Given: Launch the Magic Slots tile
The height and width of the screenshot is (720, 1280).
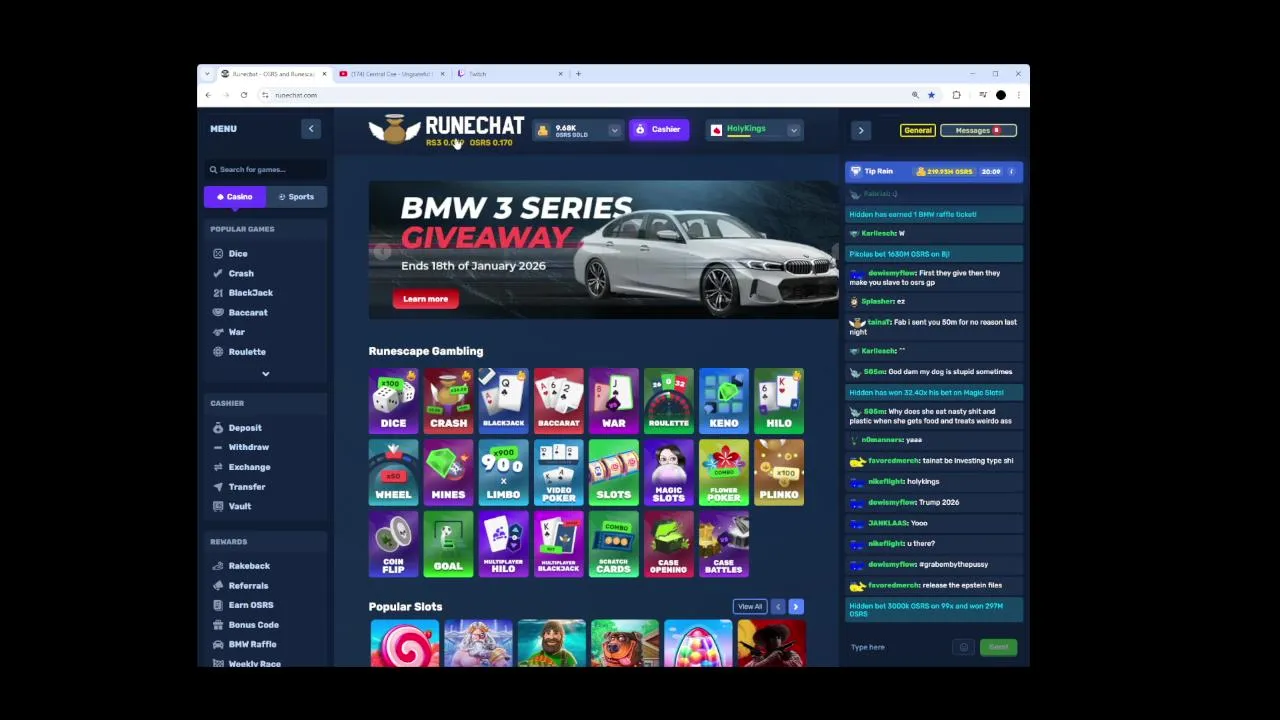Looking at the screenshot, I should [x=668, y=473].
